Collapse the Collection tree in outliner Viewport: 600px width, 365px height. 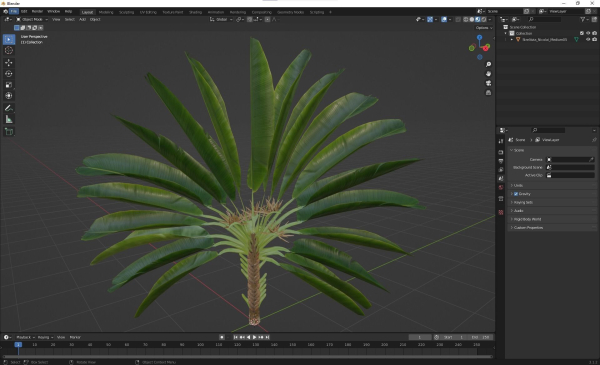[x=506, y=33]
